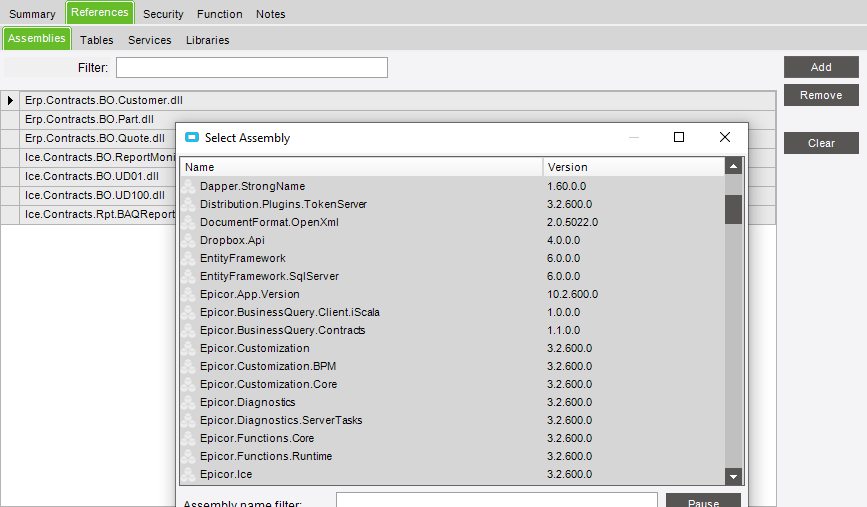Click the Assembly name filter field
This screenshot has height=507, width=867.
pyautogui.click(x=497, y=500)
